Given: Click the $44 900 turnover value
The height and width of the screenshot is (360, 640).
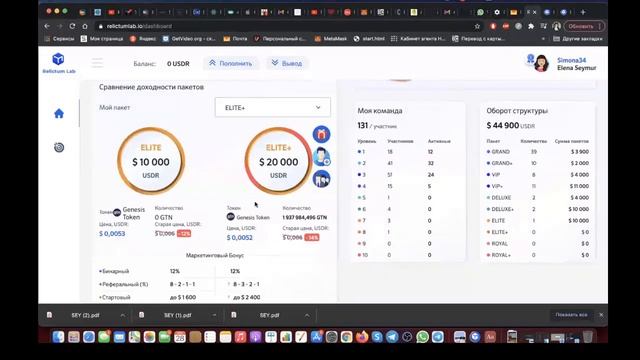Looking at the screenshot, I should 502,125.
